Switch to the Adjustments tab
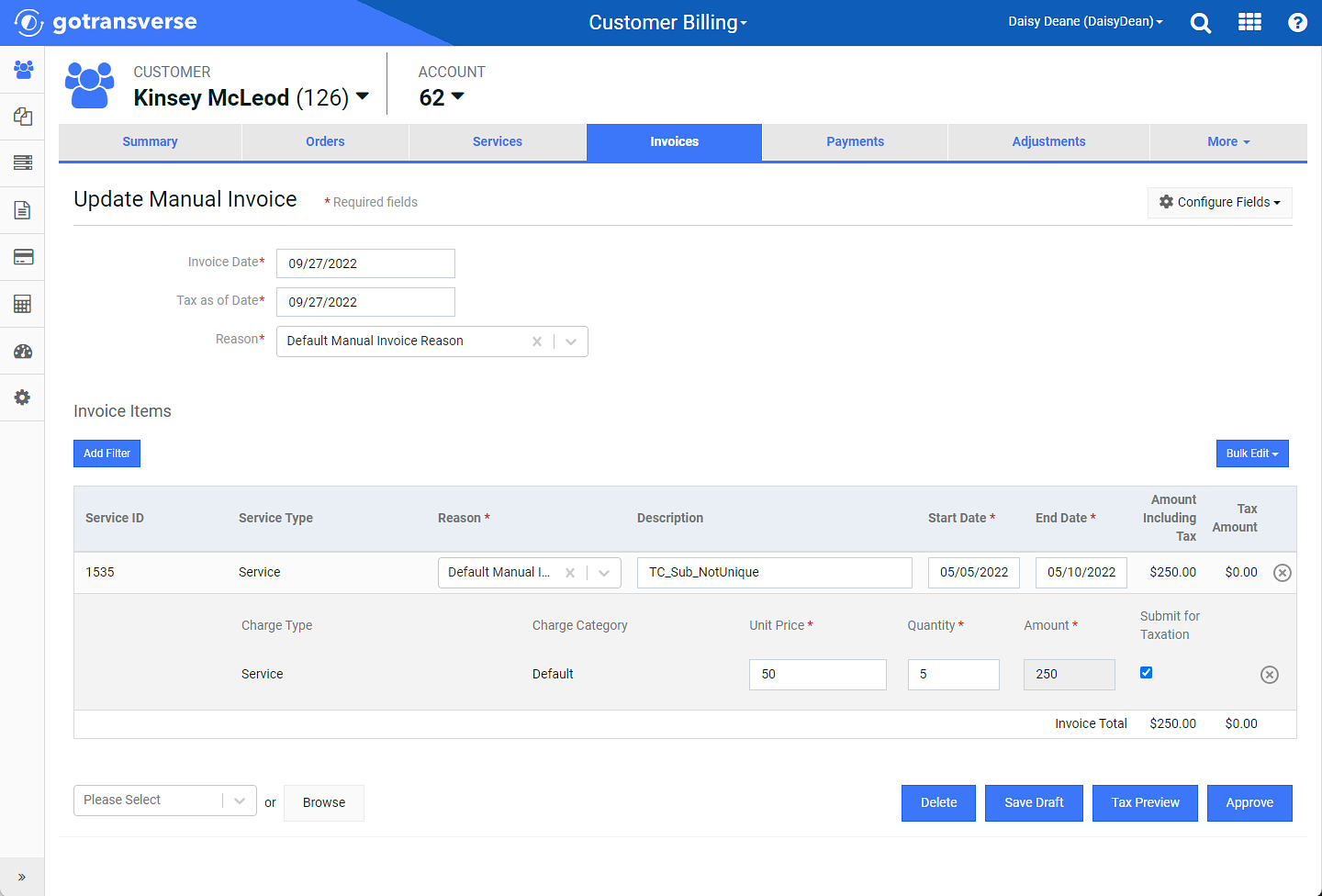The image size is (1322, 896). pos(1048,142)
